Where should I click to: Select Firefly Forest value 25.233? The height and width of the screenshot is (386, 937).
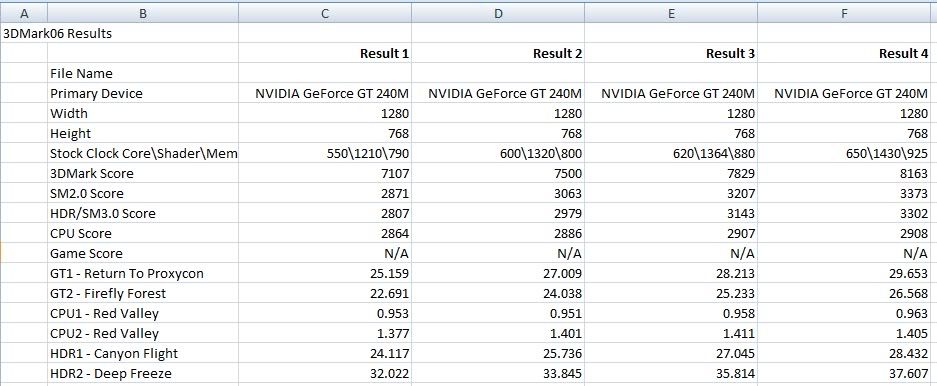(x=671, y=293)
